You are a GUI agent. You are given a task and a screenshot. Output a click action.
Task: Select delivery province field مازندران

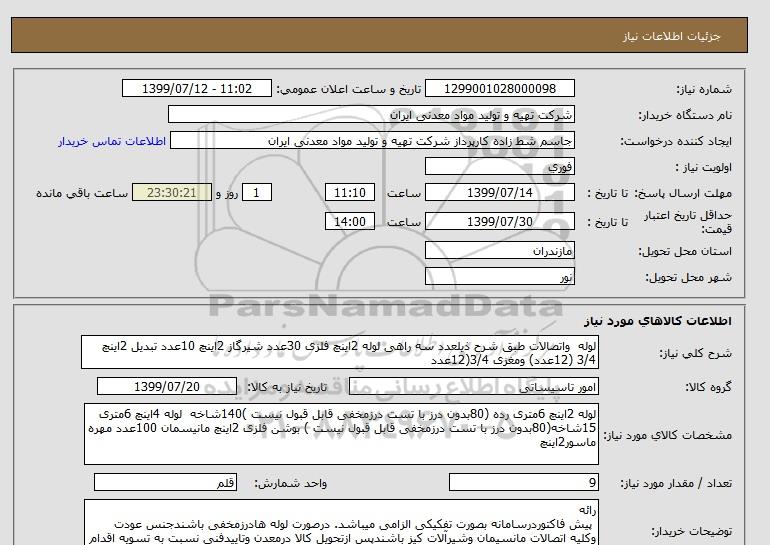click(499, 251)
